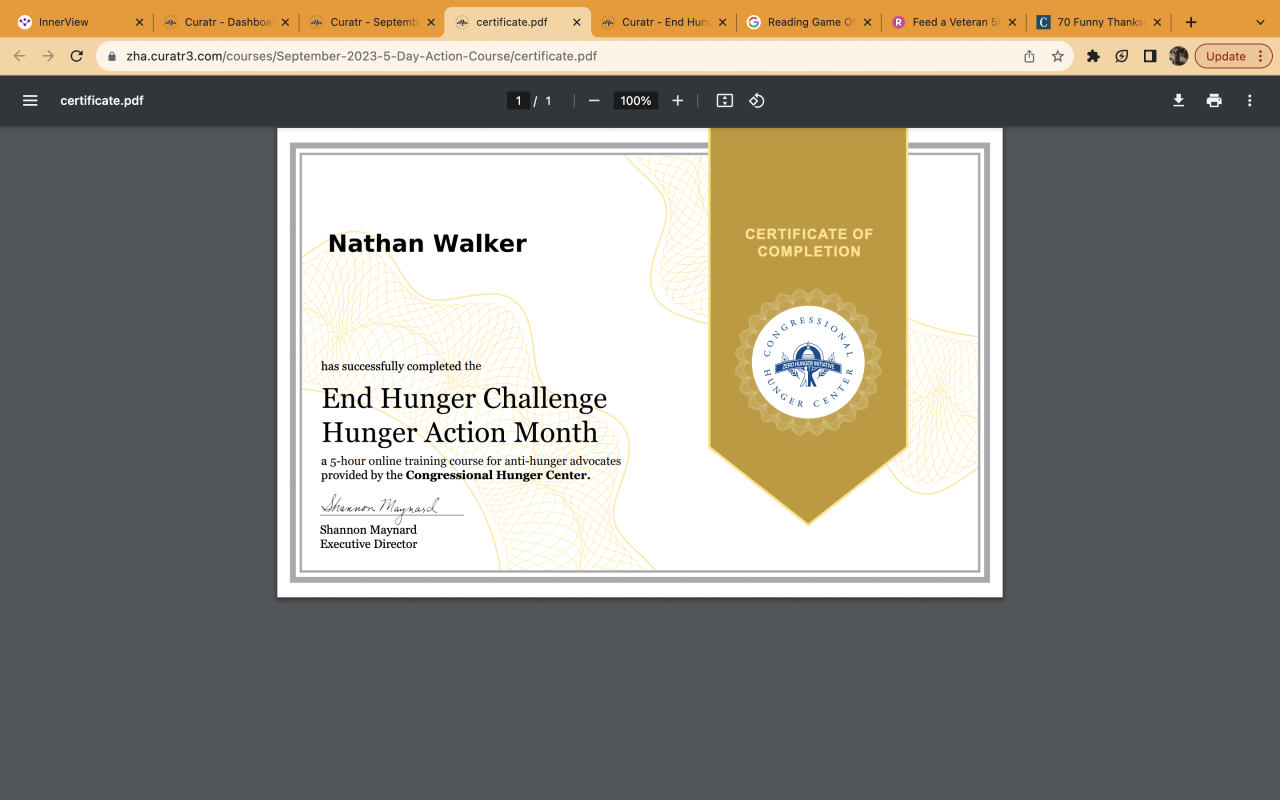
Task: Zoom in the PDF with plus icon
Action: click(x=678, y=100)
